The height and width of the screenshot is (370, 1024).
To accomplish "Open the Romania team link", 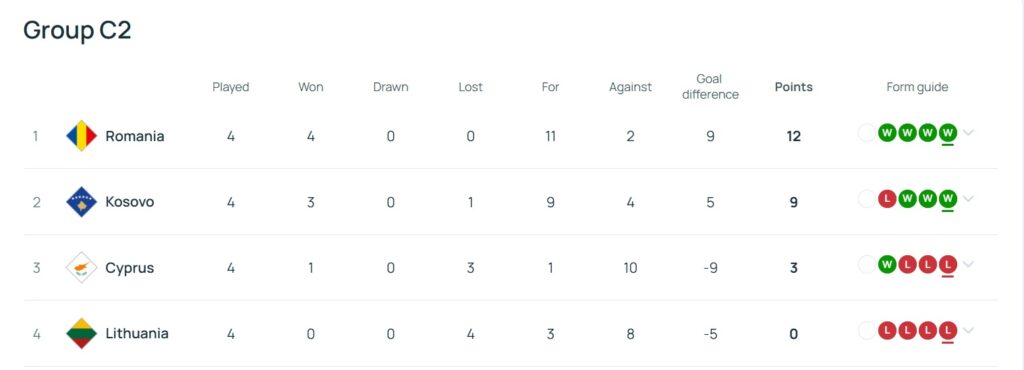I will [x=135, y=136].
